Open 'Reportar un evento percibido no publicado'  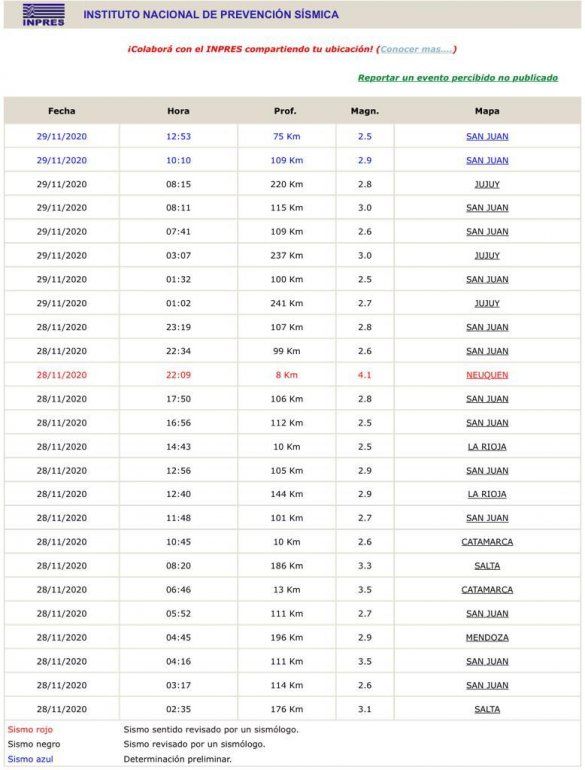pyautogui.click(x=458, y=78)
